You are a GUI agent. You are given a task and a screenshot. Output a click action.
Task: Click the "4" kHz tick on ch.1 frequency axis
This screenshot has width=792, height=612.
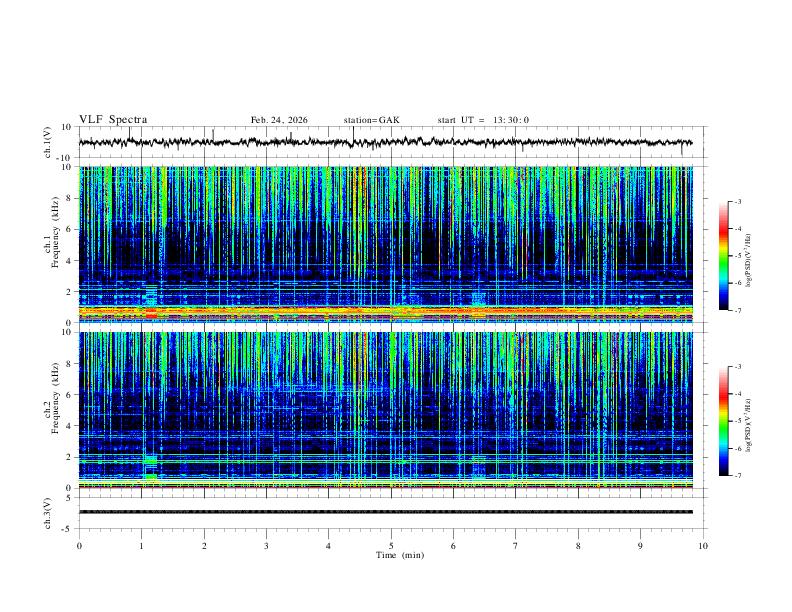[69, 261]
